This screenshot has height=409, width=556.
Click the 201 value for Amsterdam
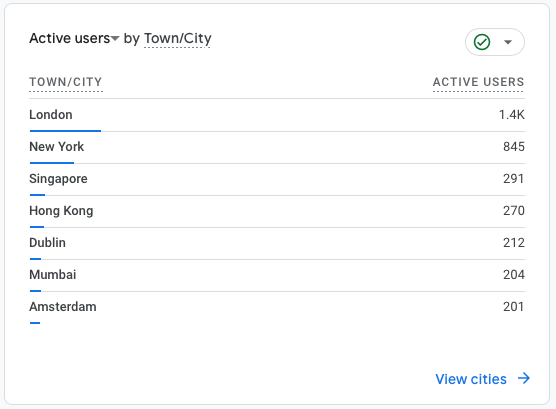(x=514, y=306)
